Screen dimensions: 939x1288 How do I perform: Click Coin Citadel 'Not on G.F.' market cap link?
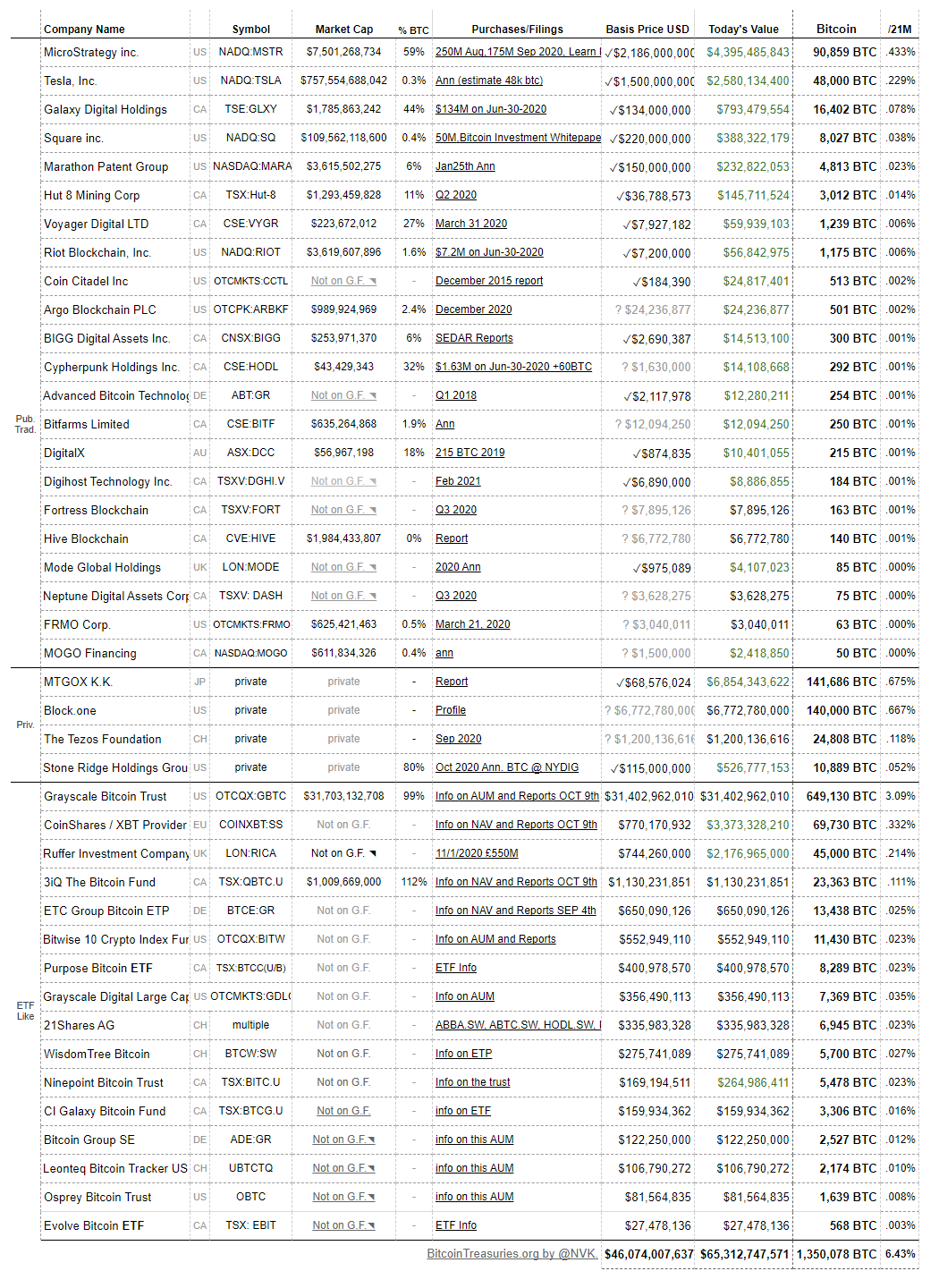(x=343, y=281)
